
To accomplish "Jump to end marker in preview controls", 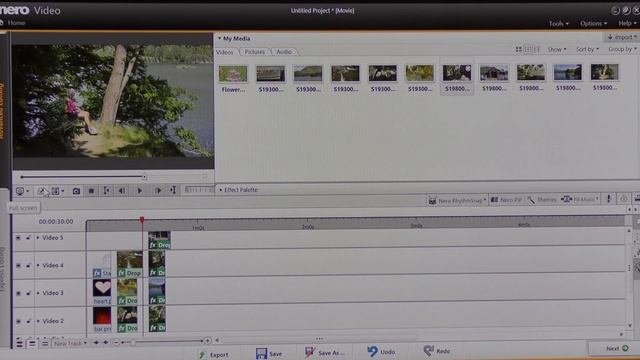I will click(173, 190).
